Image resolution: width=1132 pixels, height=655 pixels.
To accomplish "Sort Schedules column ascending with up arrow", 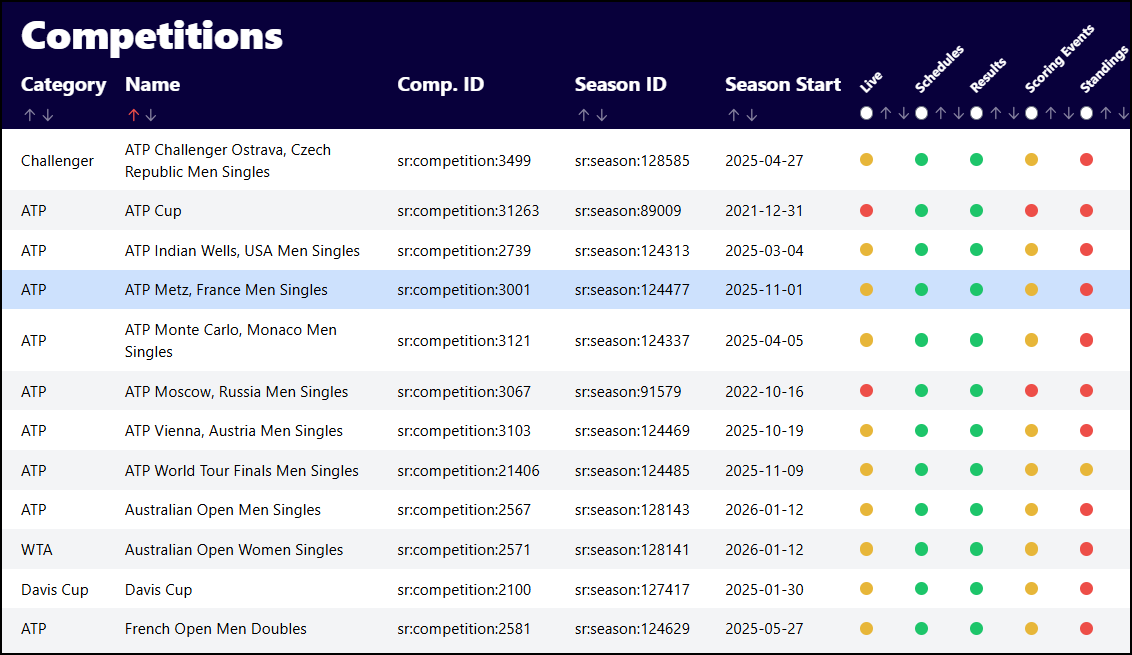I will pyautogui.click(x=941, y=113).
